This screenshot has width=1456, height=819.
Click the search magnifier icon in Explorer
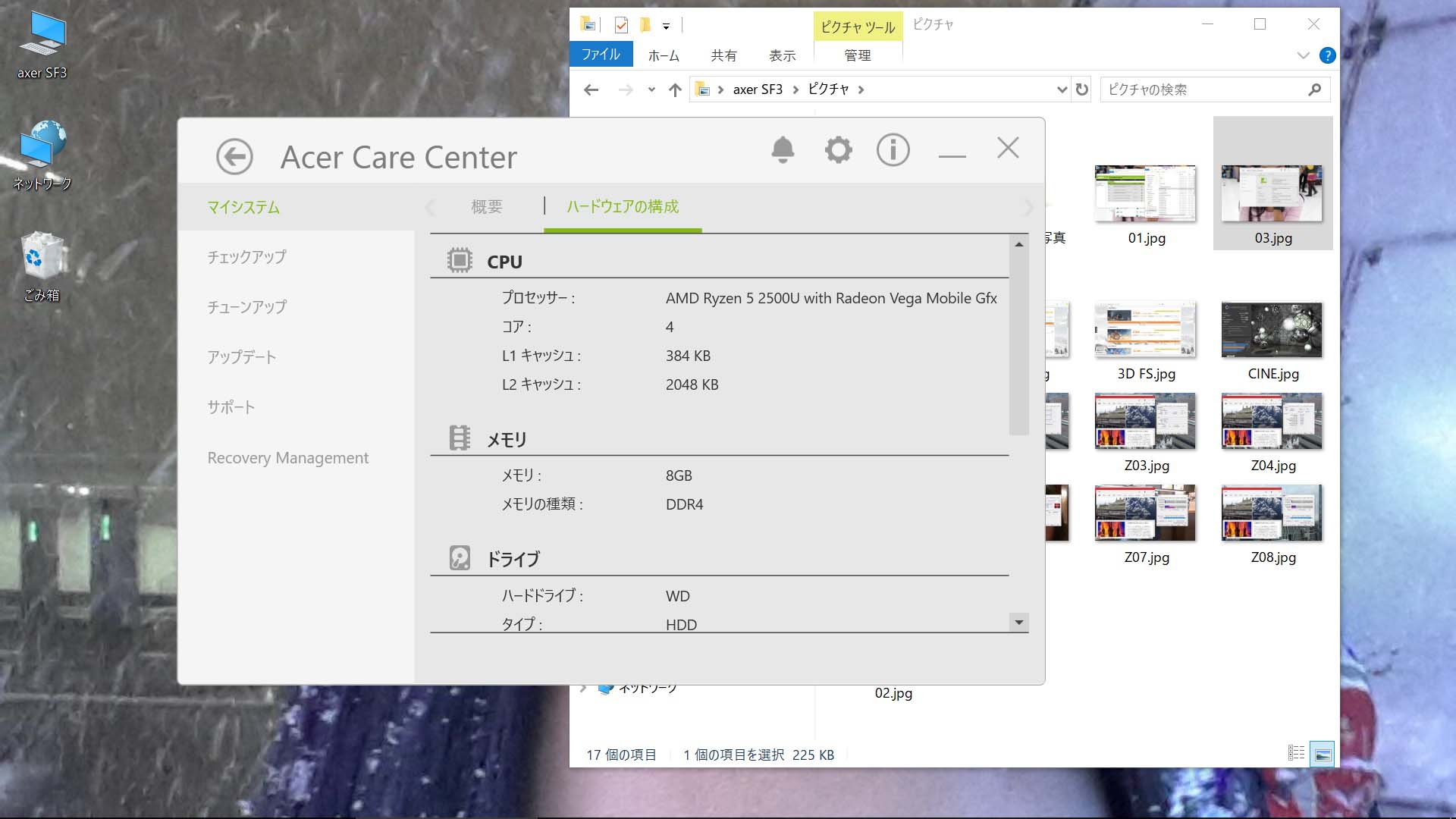(1315, 89)
